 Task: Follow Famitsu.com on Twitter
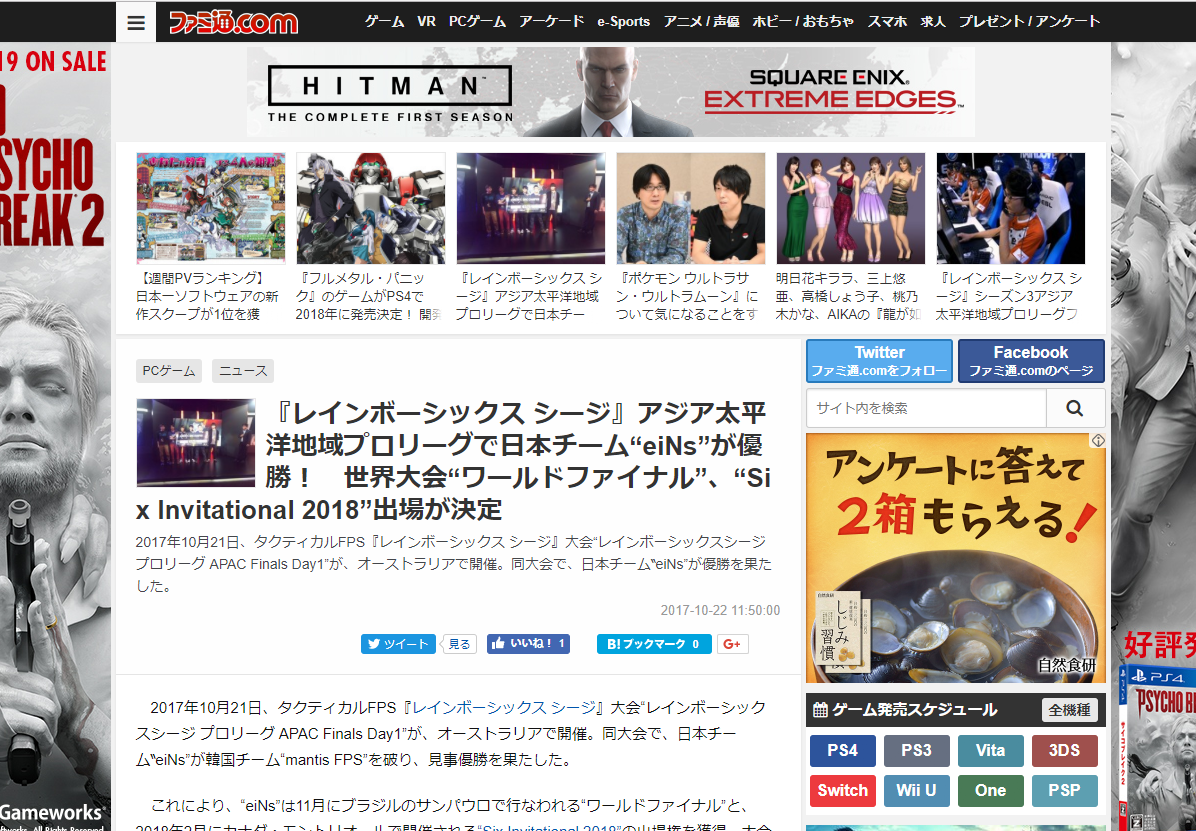(x=879, y=361)
